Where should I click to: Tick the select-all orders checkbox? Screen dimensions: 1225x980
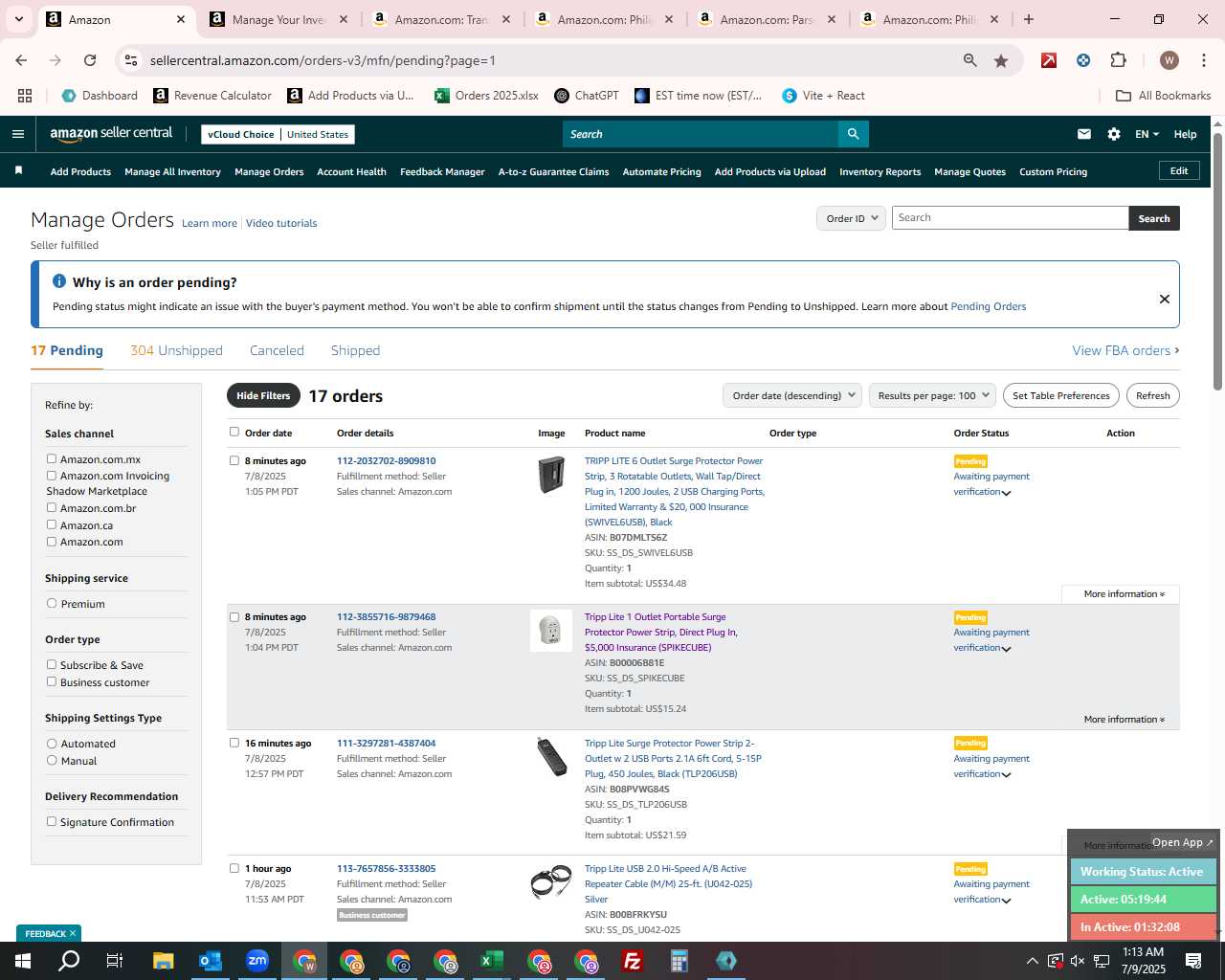234,432
